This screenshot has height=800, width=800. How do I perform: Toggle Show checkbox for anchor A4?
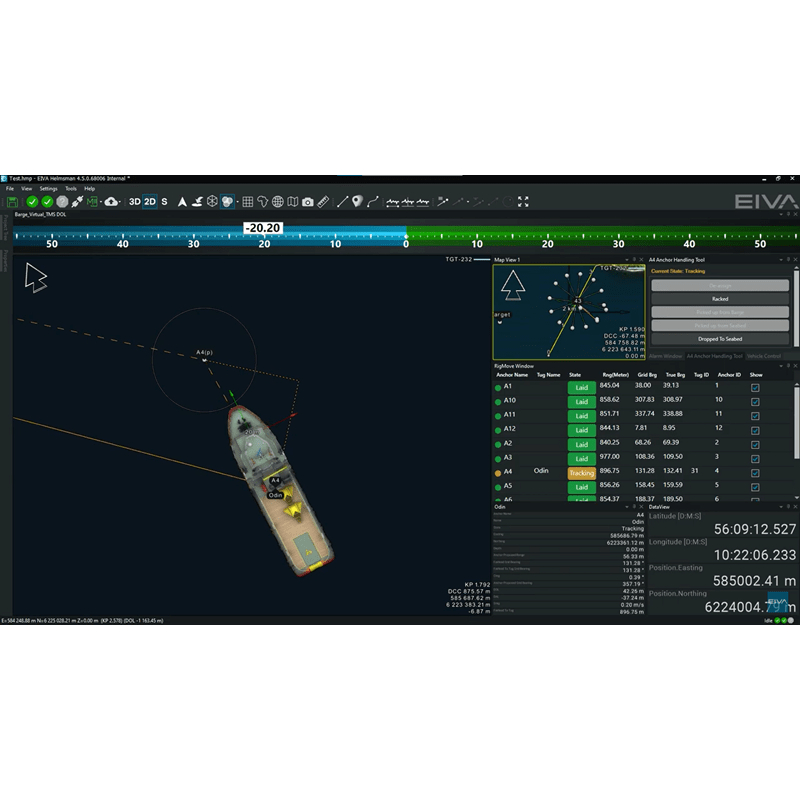pyautogui.click(x=755, y=473)
